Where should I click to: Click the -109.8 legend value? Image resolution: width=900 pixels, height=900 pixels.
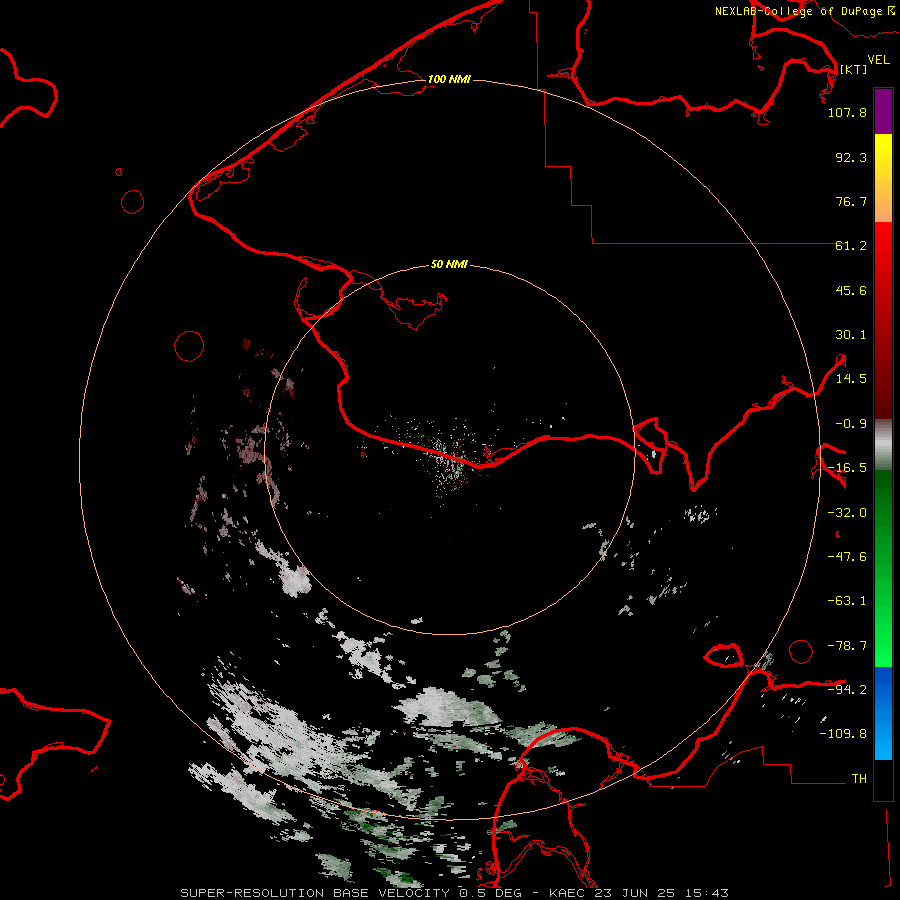[843, 734]
